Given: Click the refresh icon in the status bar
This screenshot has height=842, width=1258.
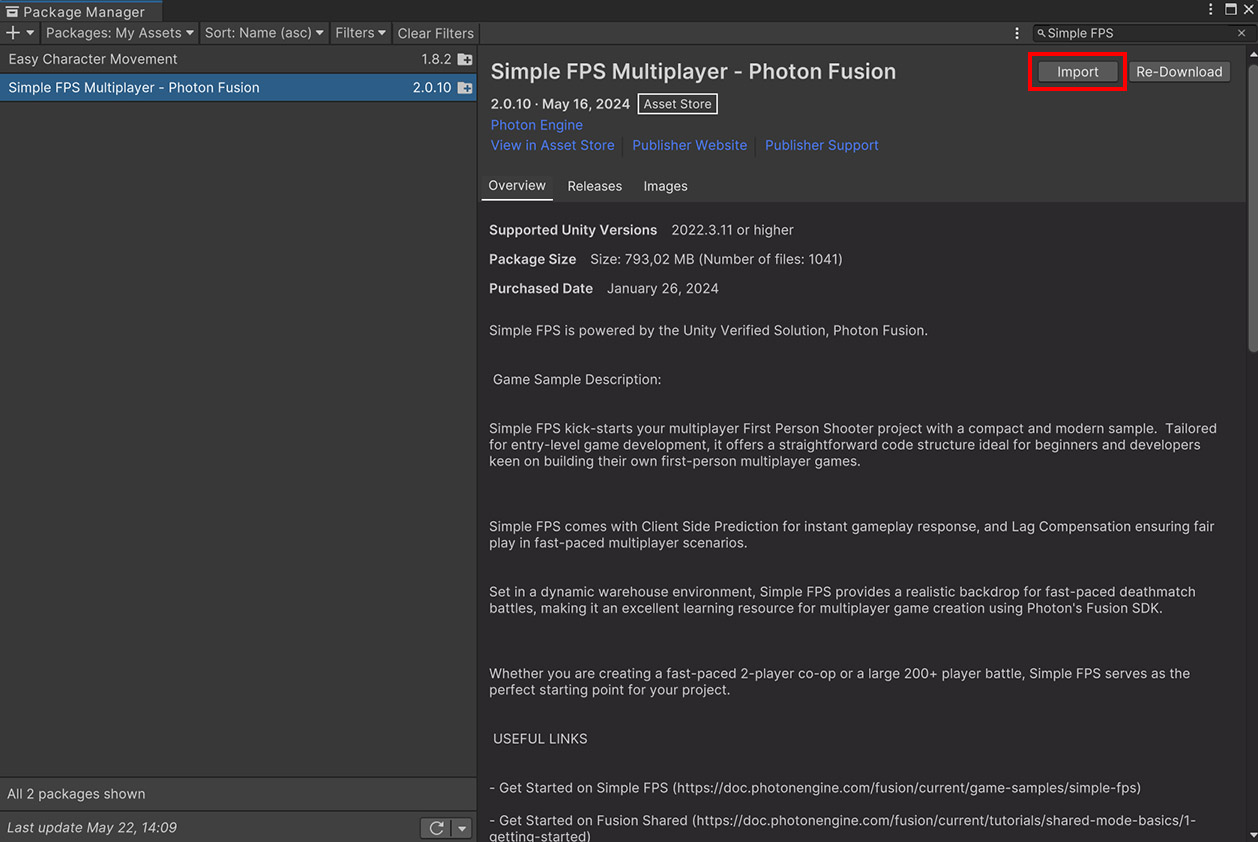Looking at the screenshot, I should point(436,828).
